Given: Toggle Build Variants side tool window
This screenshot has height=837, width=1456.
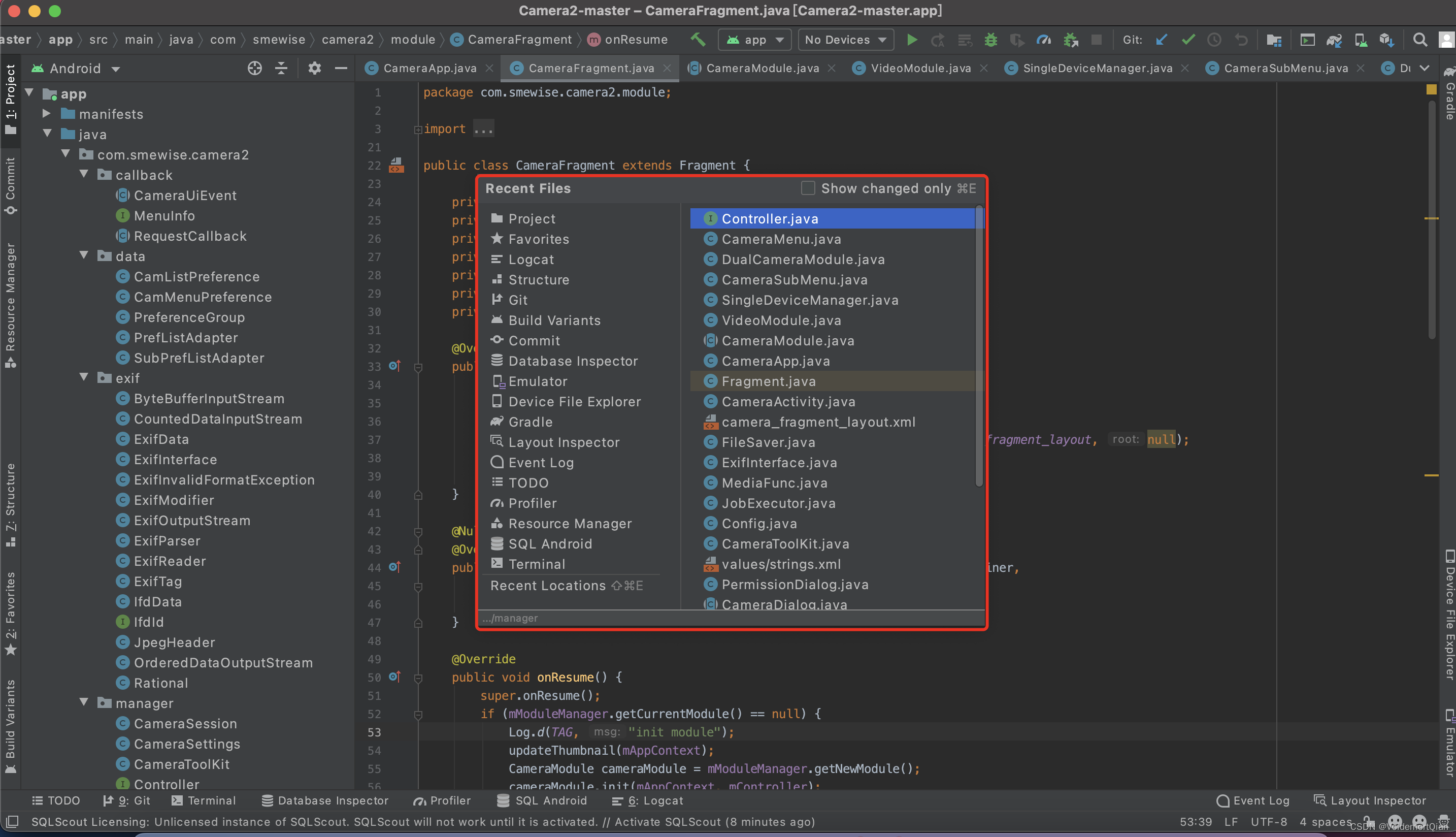Looking at the screenshot, I should pos(10,727).
